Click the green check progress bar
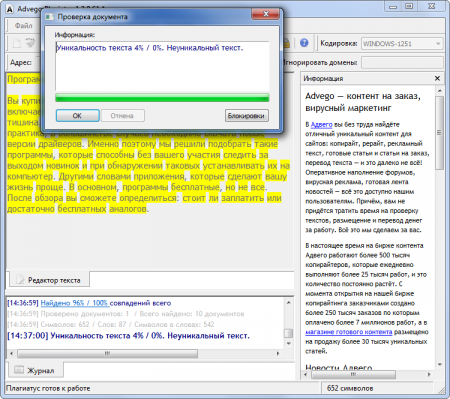 (x=162, y=98)
